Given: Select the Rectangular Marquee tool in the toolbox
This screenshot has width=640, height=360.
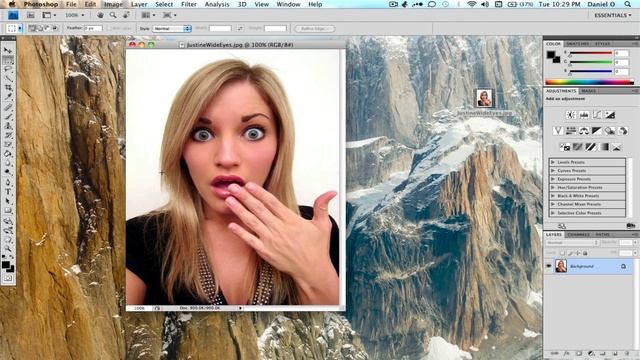Looking at the screenshot, I should point(8,60).
